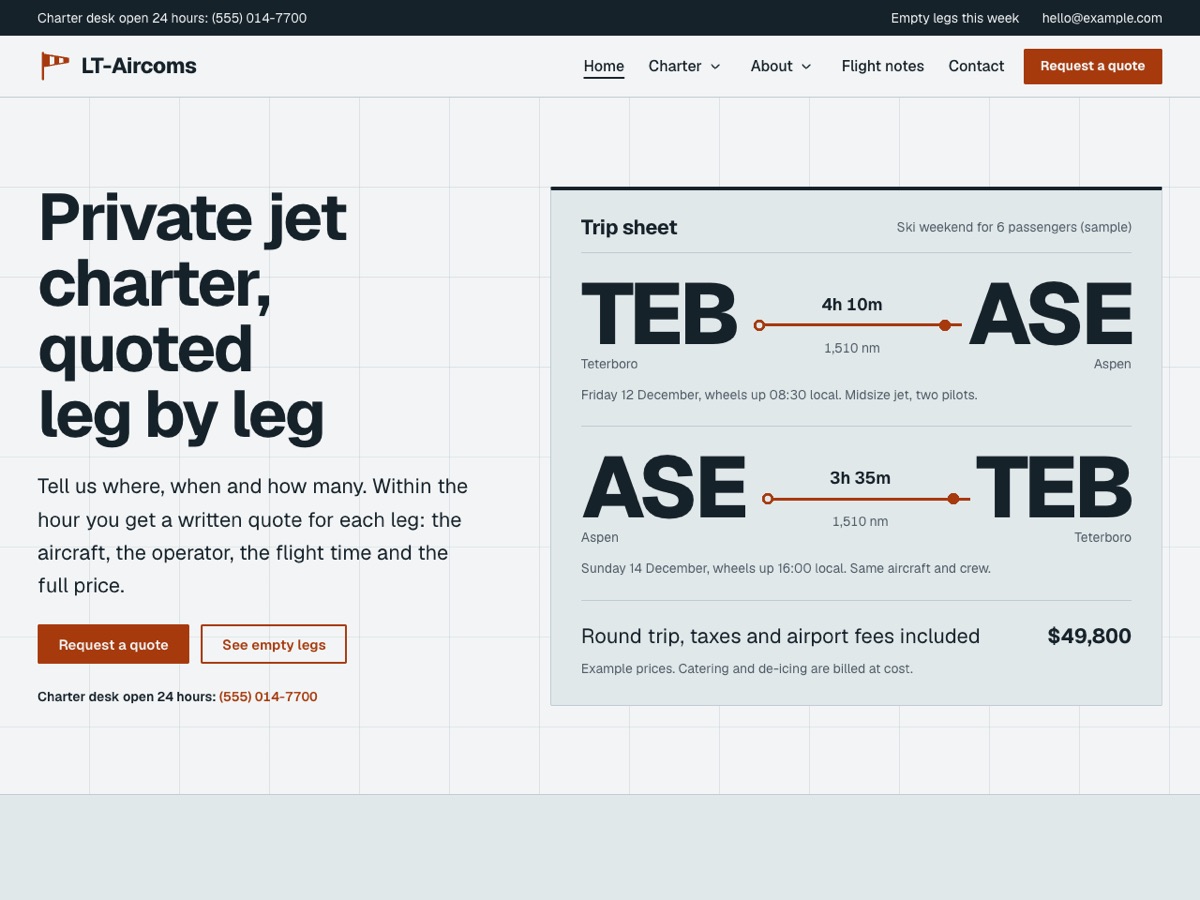
Task: Click the filled destination dot on ASE–TEB route
Action: 953,498
